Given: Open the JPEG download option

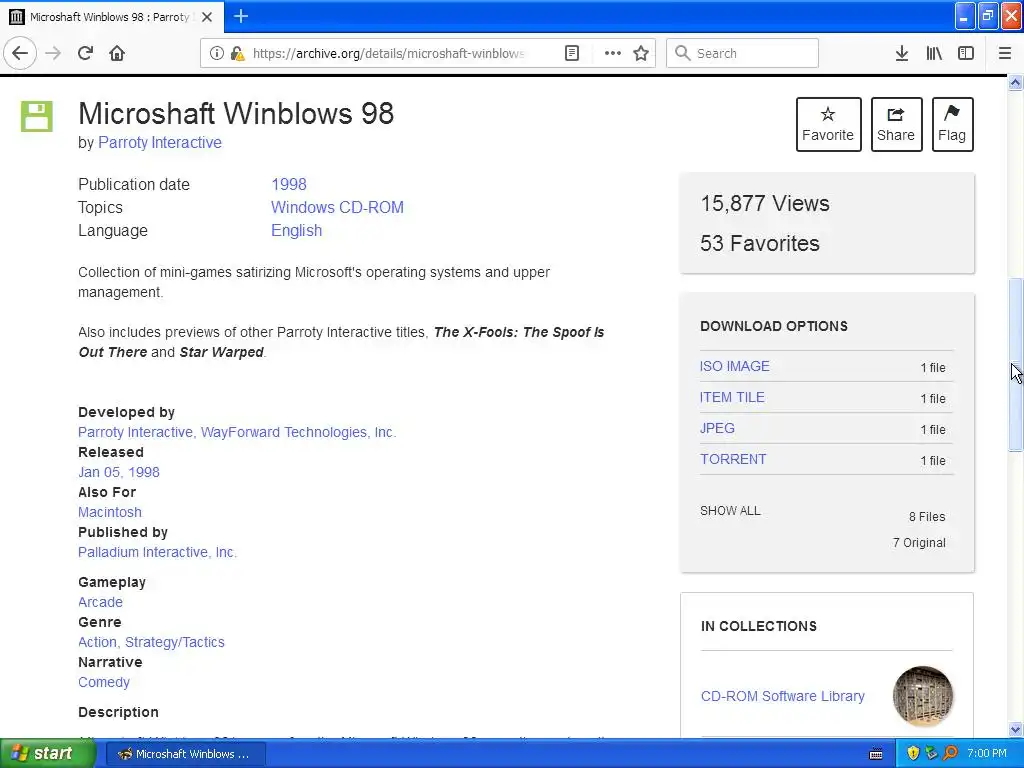Looking at the screenshot, I should click(x=717, y=428).
